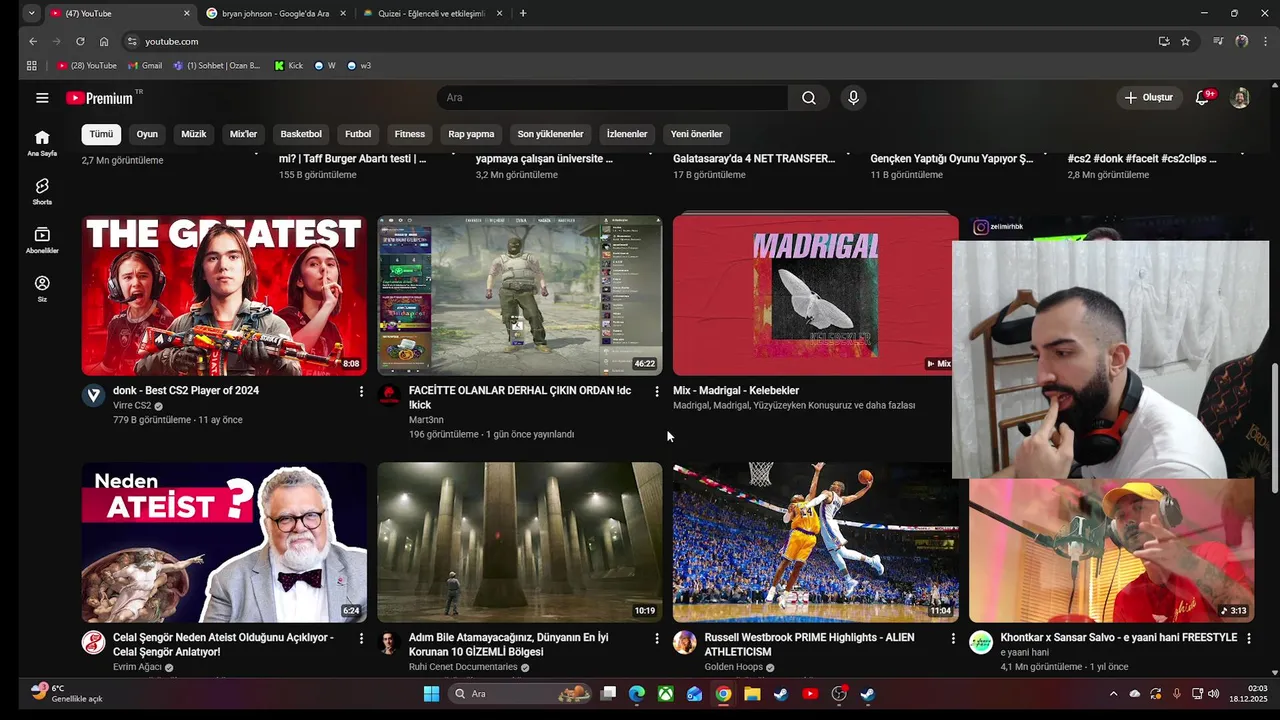Focus the YouTube Ara search box
The image size is (1280, 720).
click(612, 98)
